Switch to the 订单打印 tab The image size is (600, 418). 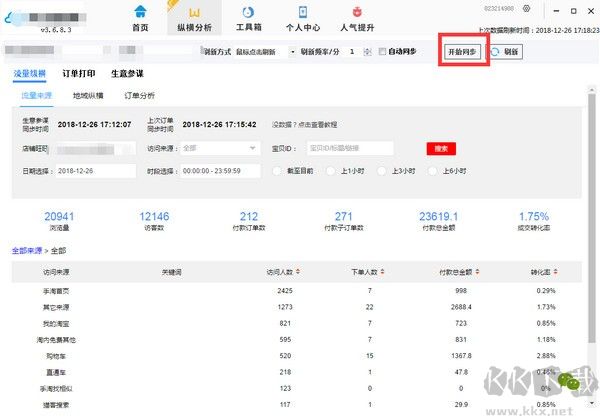pyautogui.click(x=79, y=73)
